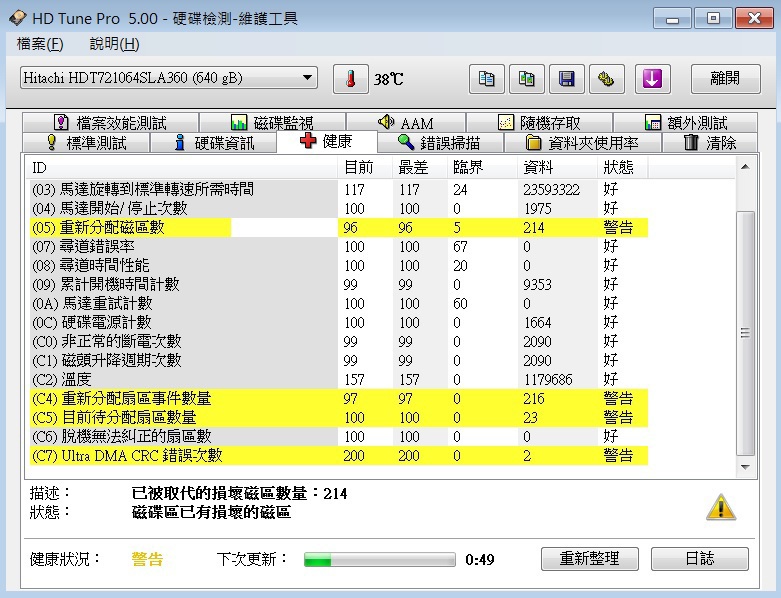Click the ID column header

(183, 168)
